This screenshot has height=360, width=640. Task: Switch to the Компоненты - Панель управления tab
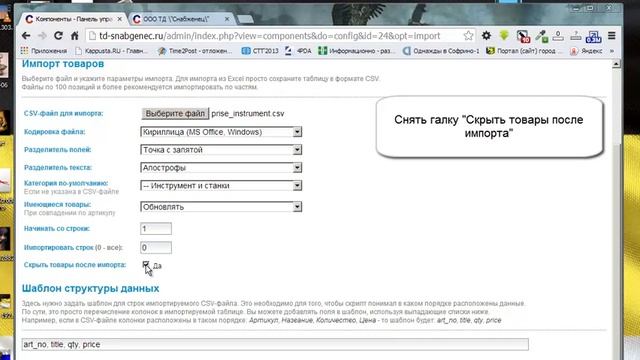pos(73,19)
